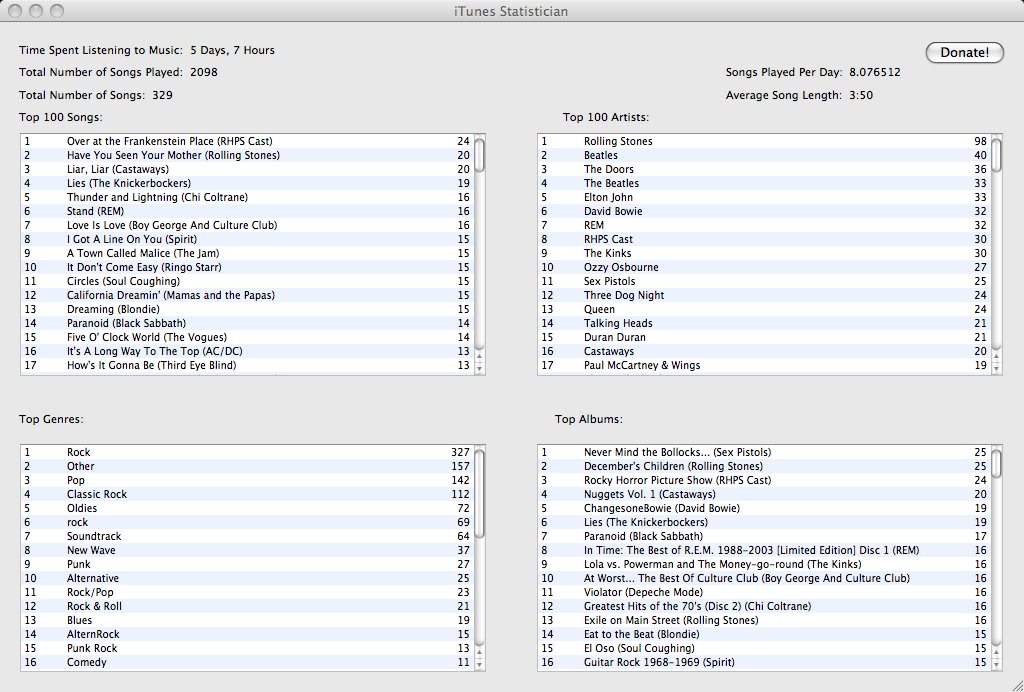Select album Nuggets Vol. 1 (Castaways)
Viewport: 1024px width, 692px height.
tap(765, 494)
